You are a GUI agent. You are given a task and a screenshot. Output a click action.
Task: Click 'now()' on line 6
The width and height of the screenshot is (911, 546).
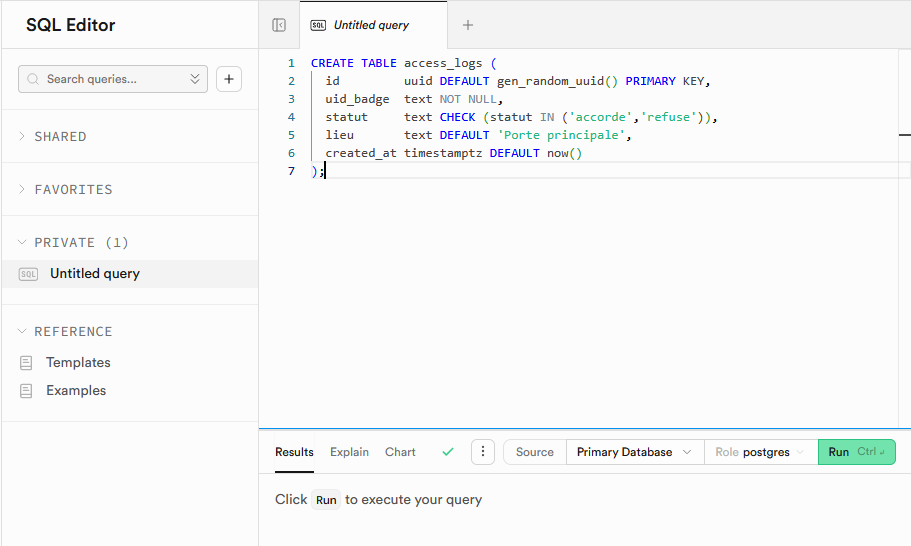[x=564, y=153]
